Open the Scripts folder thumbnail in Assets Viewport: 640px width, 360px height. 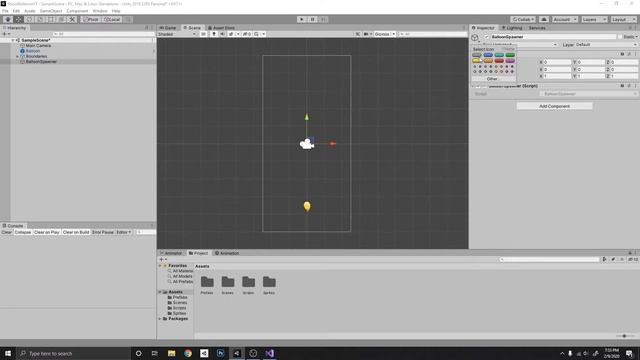[248, 284]
